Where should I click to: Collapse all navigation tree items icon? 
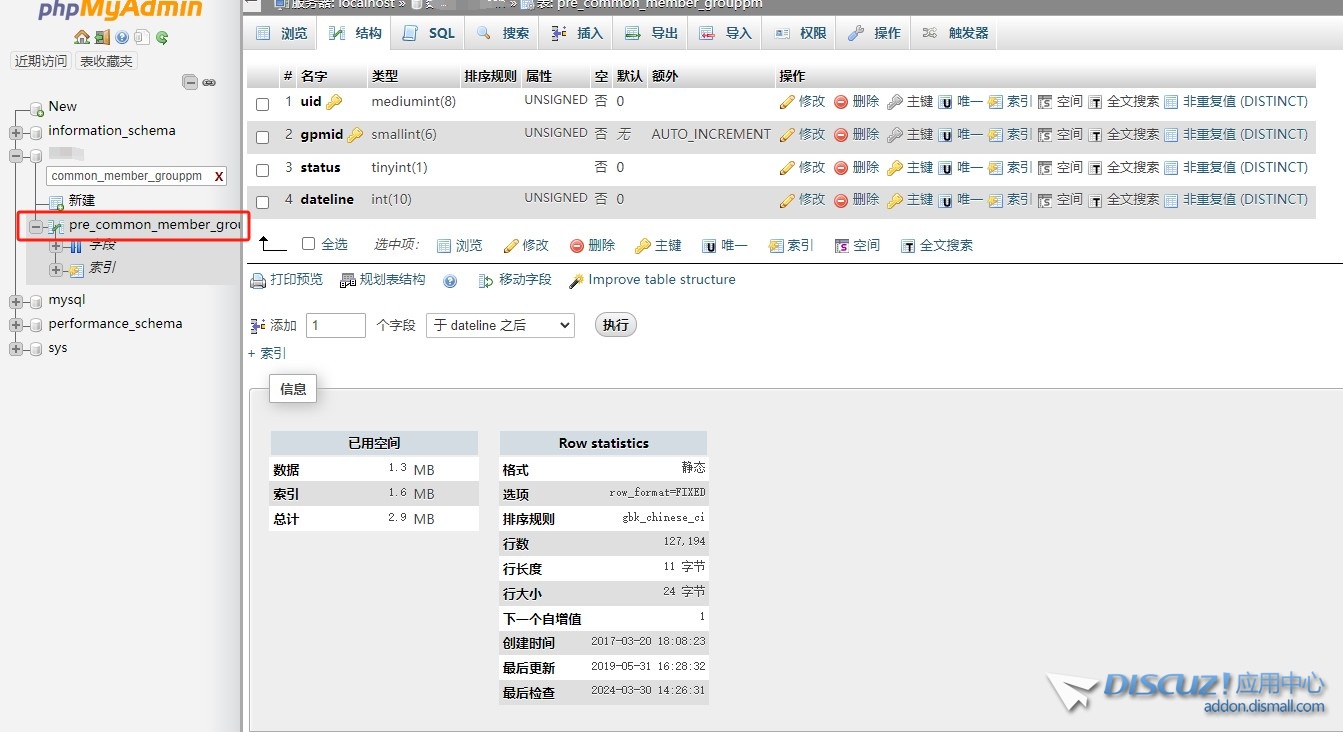[190, 82]
